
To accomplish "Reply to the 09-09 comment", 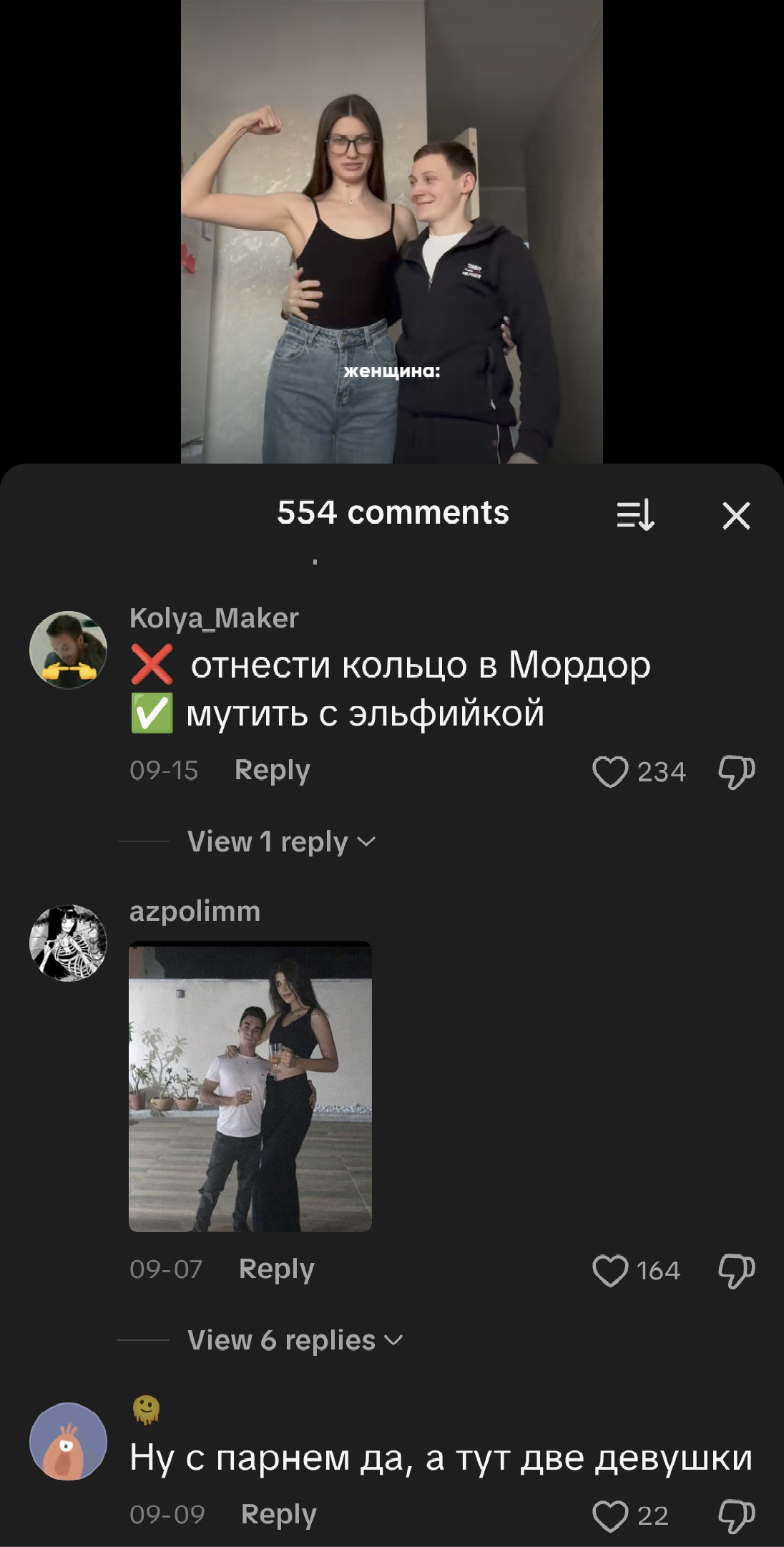I will coord(279,1515).
